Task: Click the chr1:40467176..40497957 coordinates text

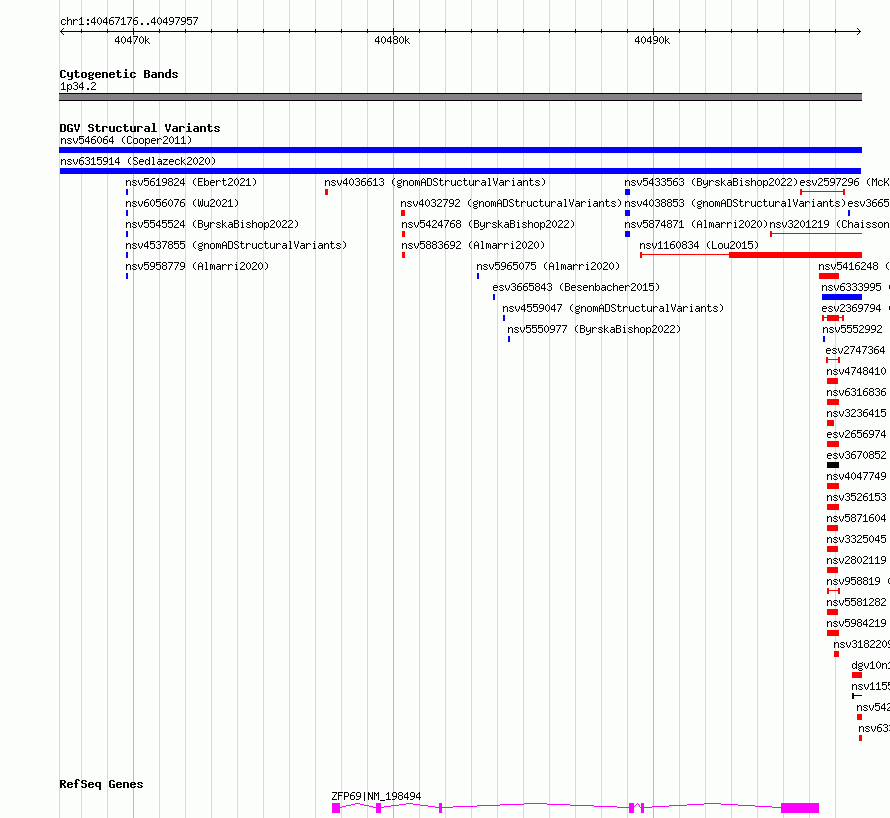Action: click(x=129, y=21)
